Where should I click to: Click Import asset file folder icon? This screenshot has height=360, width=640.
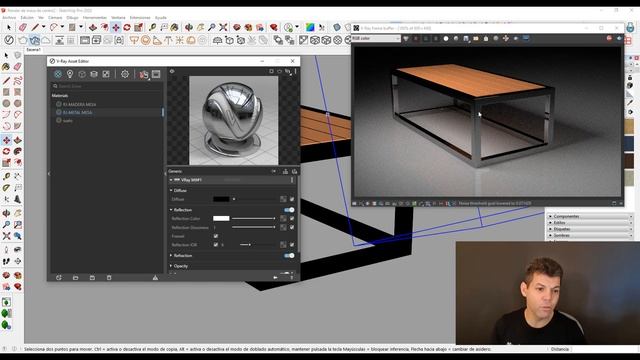[76, 278]
